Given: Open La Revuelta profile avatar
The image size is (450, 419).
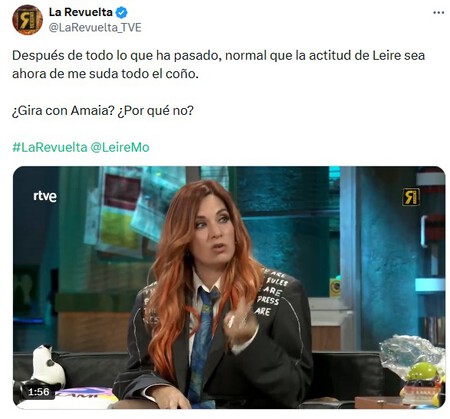Looking at the screenshot, I should click(x=27, y=20).
